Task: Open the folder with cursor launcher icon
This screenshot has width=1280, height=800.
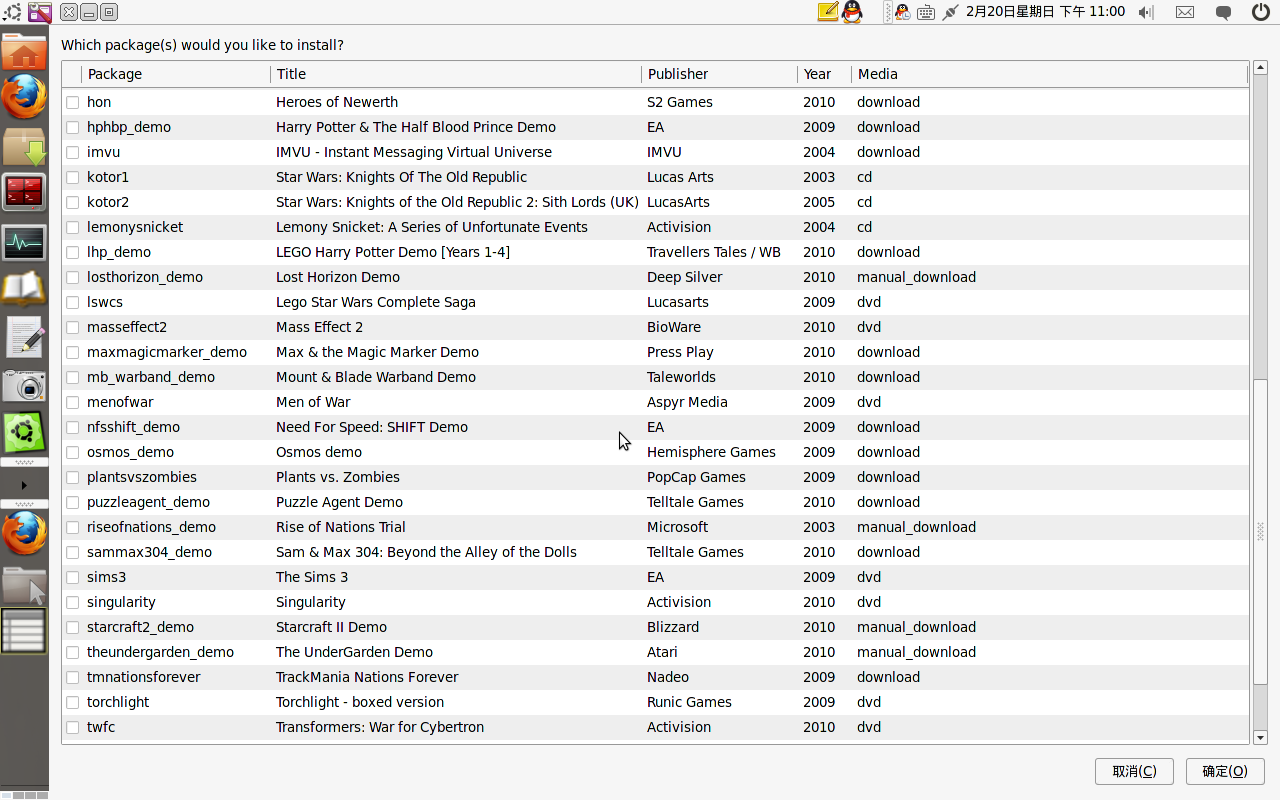Action: click(x=24, y=584)
